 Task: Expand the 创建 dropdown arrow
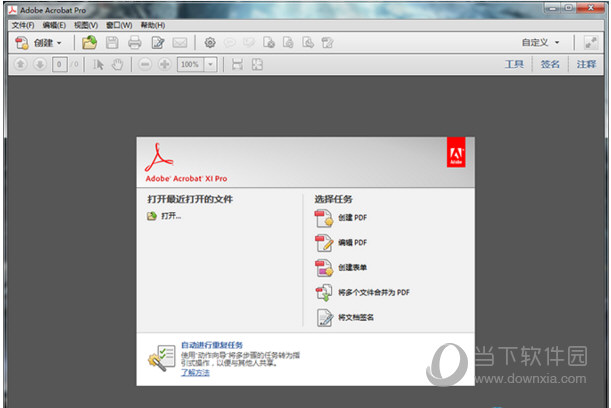(x=59, y=43)
